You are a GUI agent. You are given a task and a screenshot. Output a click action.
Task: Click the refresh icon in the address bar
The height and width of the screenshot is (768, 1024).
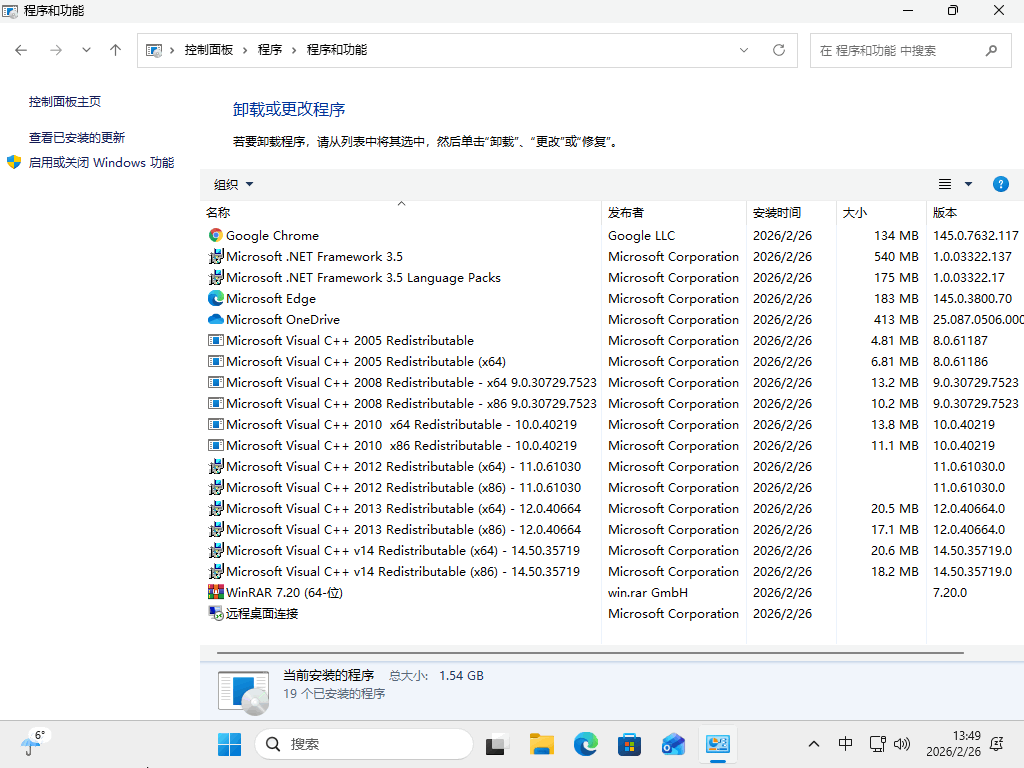point(779,49)
